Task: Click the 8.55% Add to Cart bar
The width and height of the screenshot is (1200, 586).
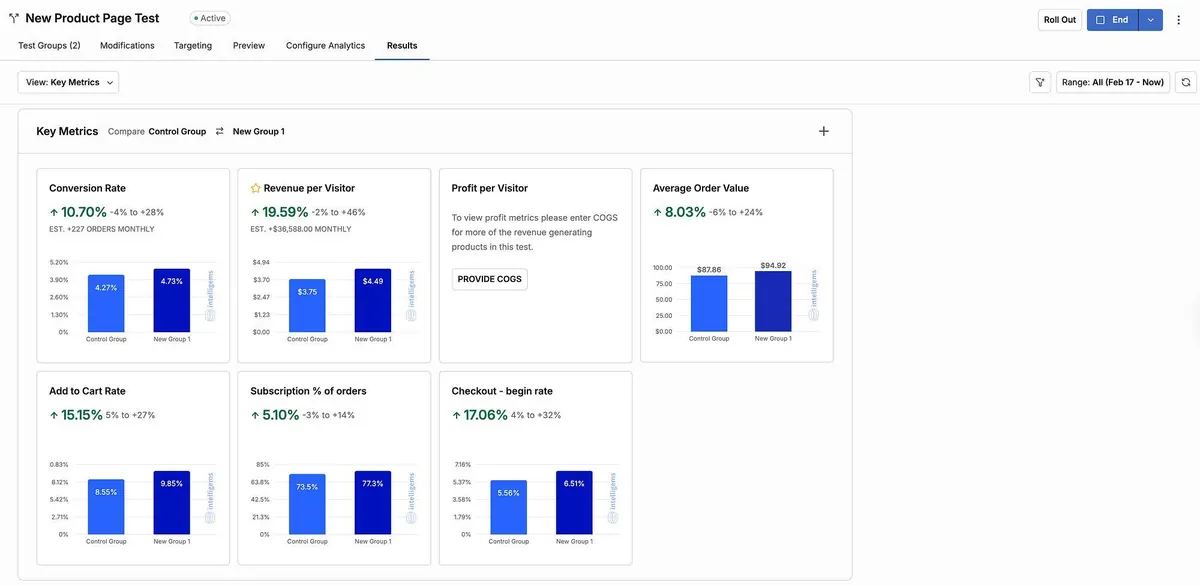Action: pyautogui.click(x=106, y=507)
